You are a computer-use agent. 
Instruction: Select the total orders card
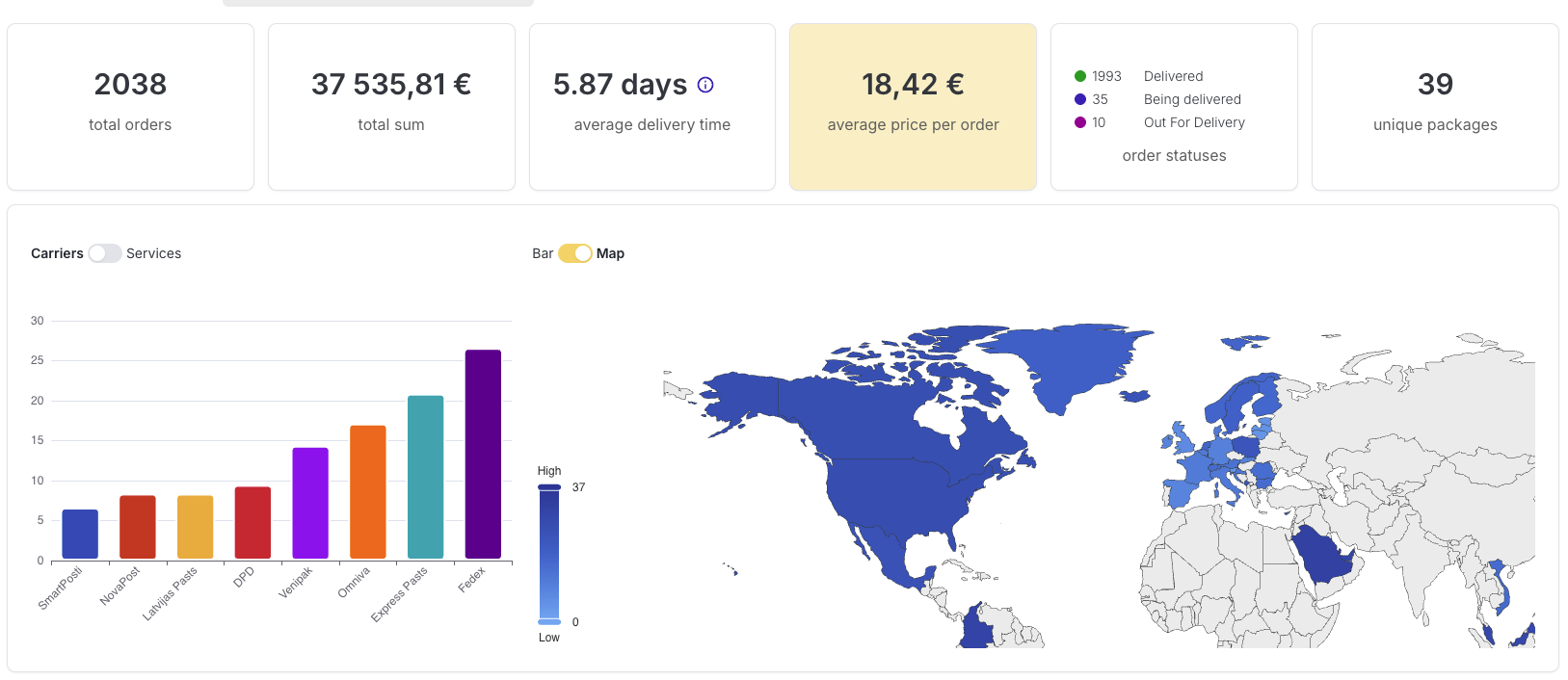pos(130,107)
